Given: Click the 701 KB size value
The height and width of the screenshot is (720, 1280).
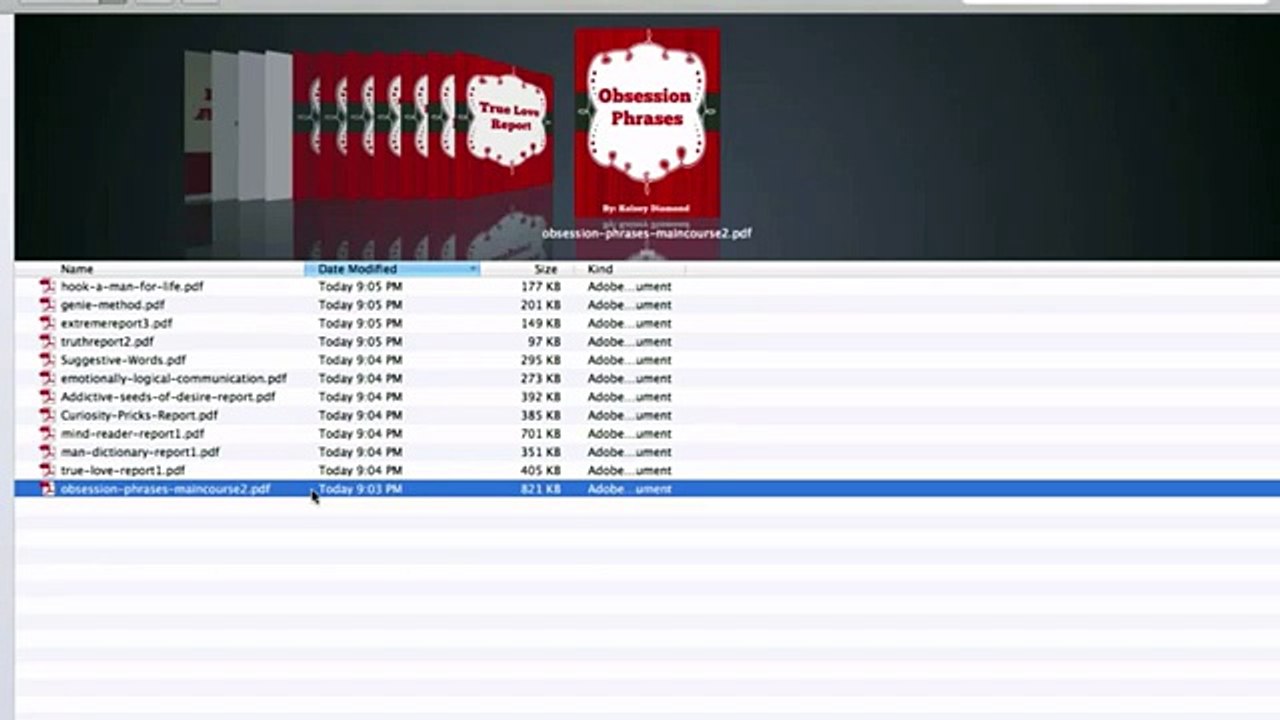Looking at the screenshot, I should 541,433.
